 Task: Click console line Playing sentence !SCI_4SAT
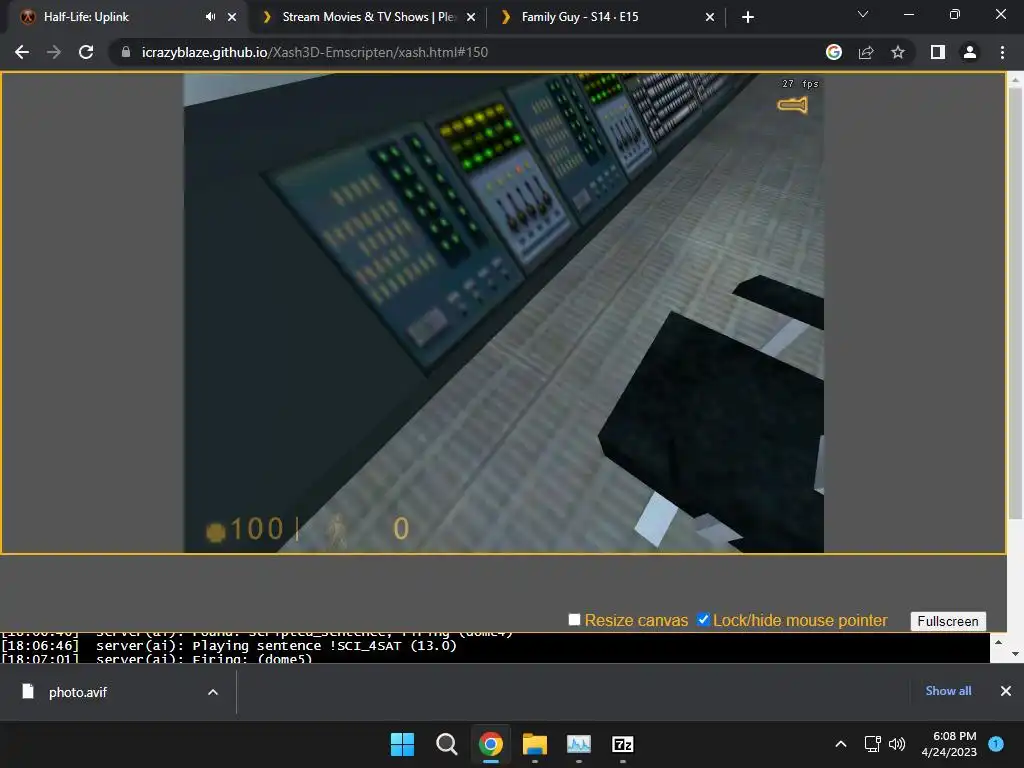[x=276, y=646]
